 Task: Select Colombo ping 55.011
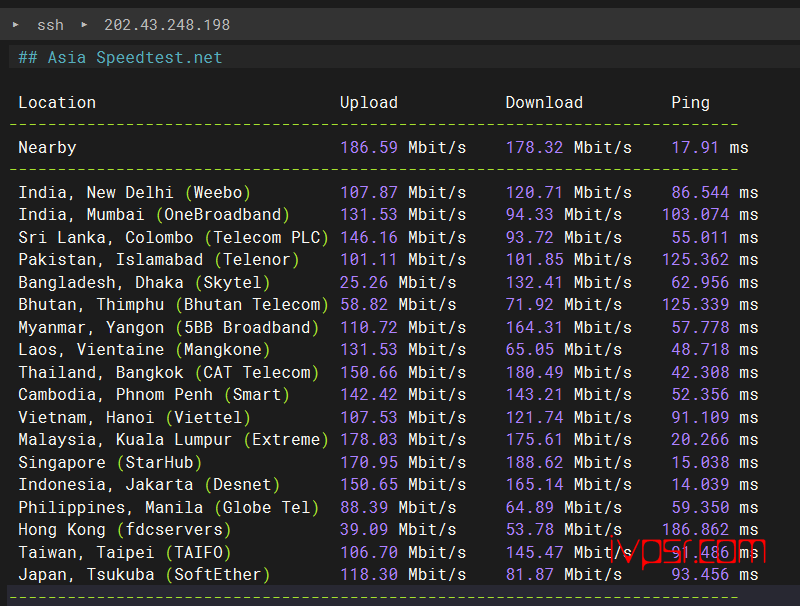(700, 237)
